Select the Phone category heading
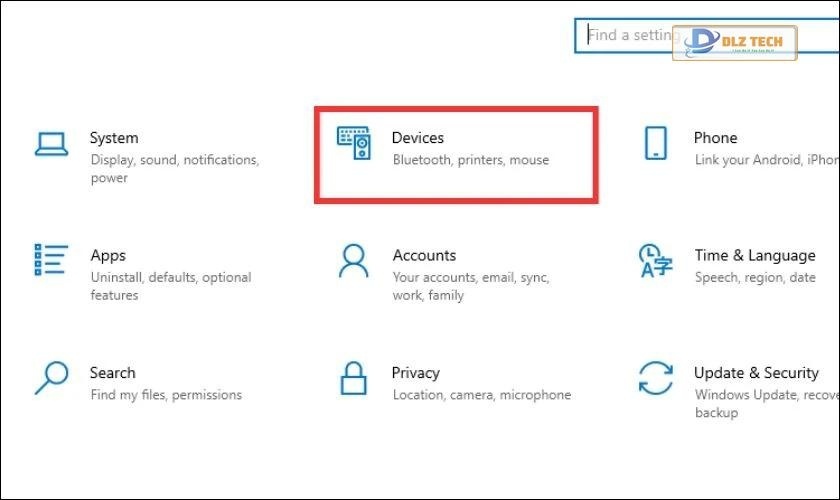The image size is (840, 500). [715, 138]
